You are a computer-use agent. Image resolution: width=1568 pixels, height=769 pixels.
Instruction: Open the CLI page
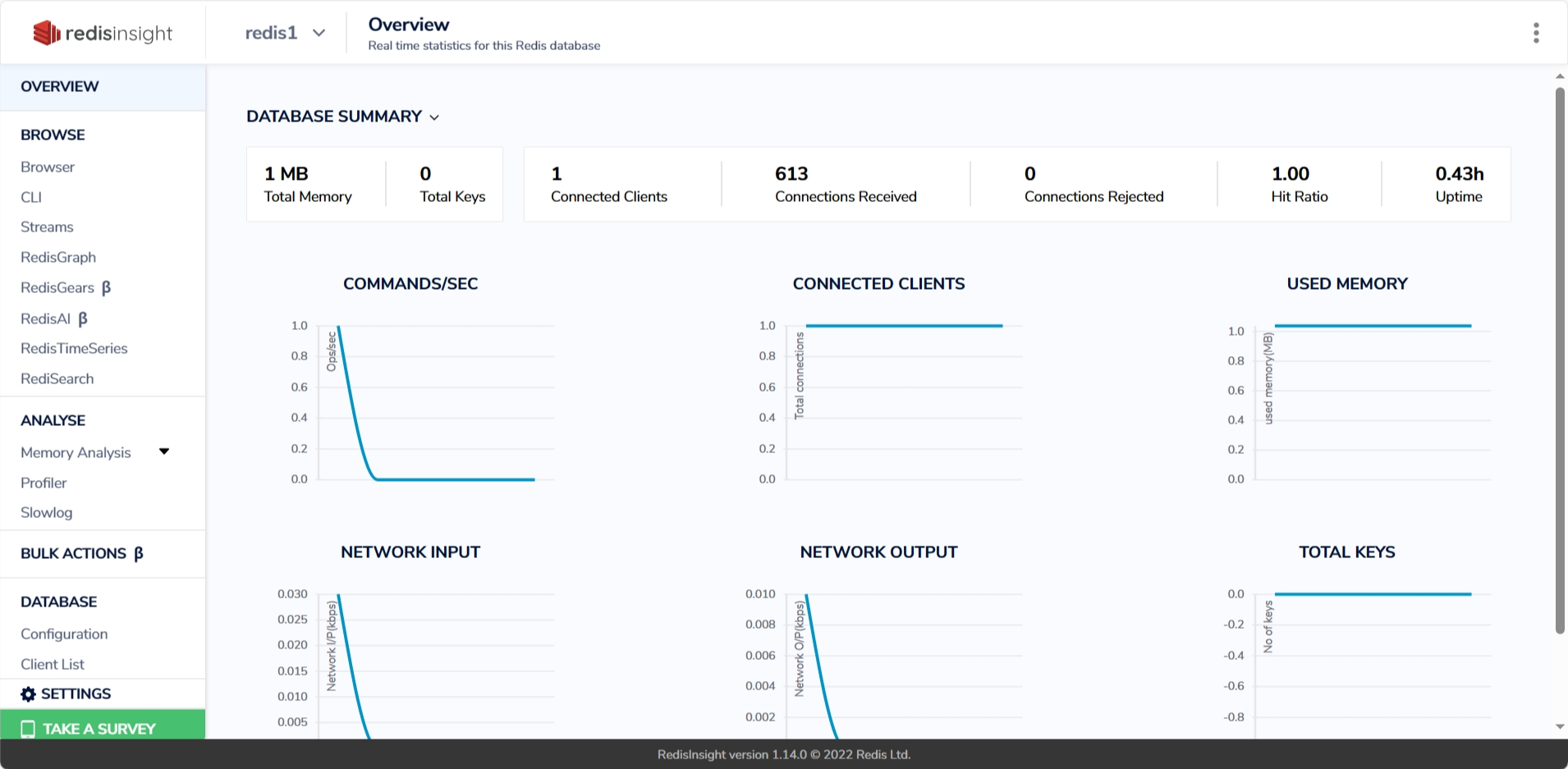pyautogui.click(x=31, y=197)
